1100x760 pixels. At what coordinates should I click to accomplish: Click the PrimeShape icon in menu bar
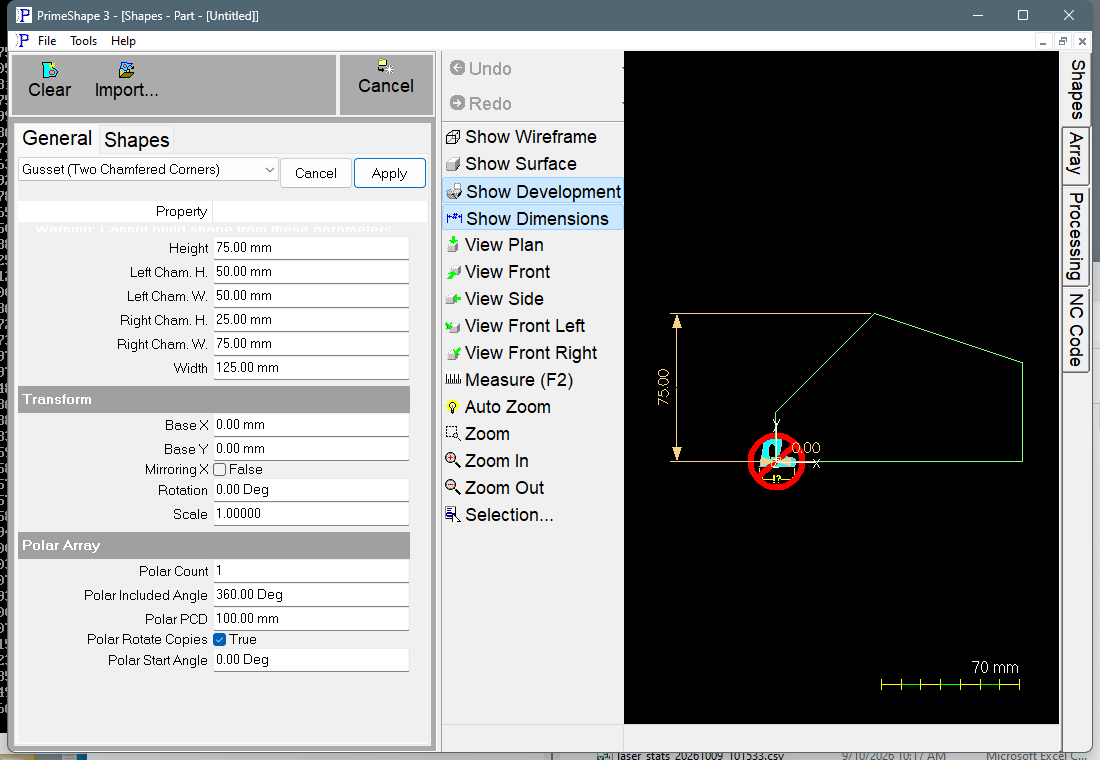coord(23,40)
